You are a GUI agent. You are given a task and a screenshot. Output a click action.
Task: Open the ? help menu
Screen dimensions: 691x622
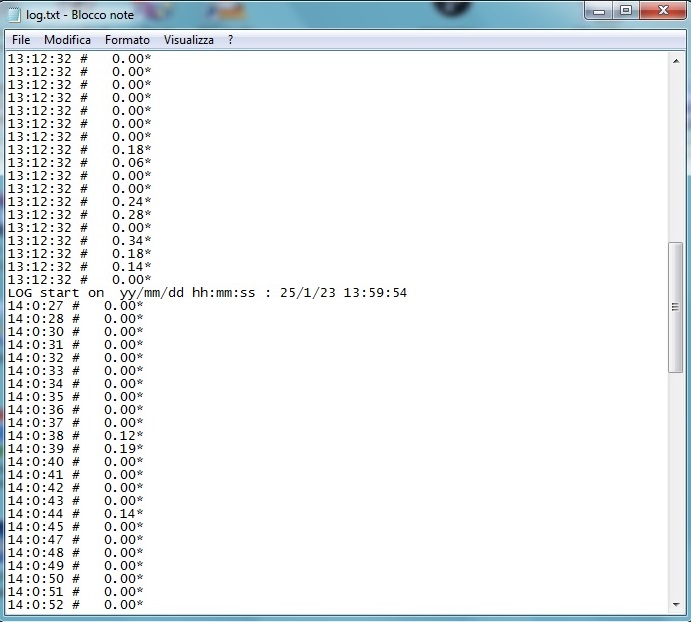[230, 40]
